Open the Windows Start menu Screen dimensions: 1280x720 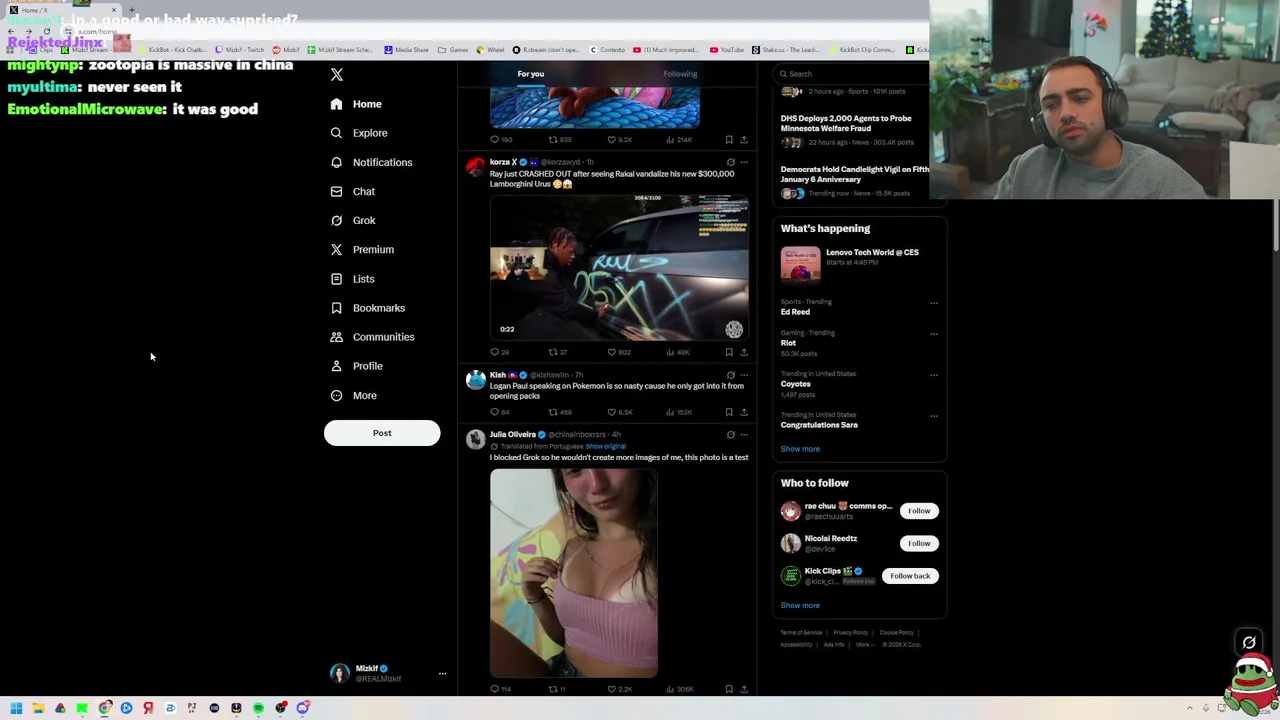pos(16,708)
